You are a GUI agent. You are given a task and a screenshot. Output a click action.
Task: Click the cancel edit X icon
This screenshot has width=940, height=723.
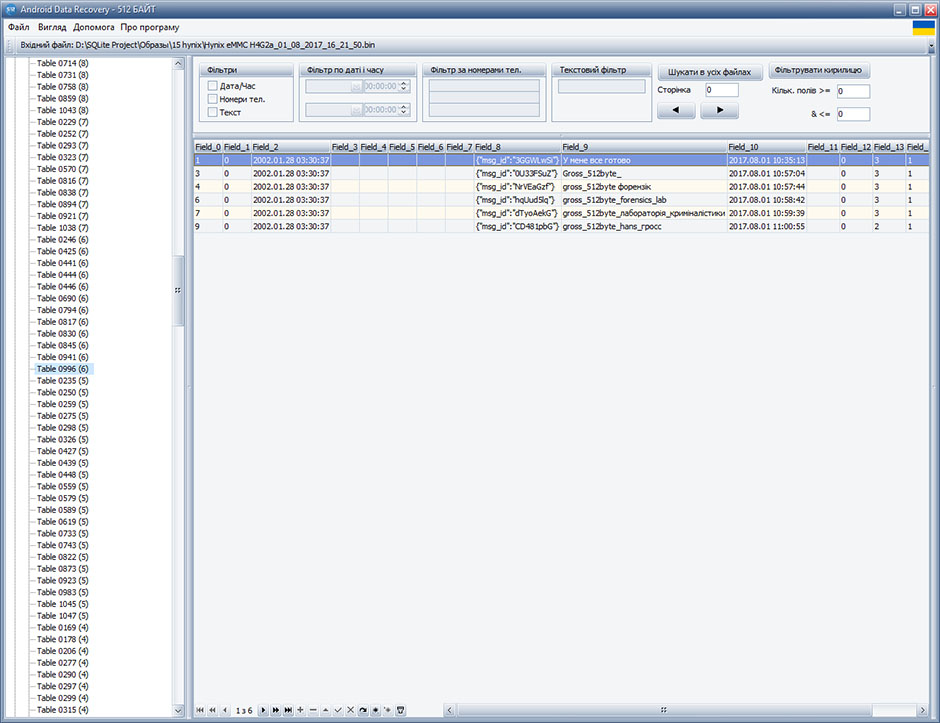point(350,710)
